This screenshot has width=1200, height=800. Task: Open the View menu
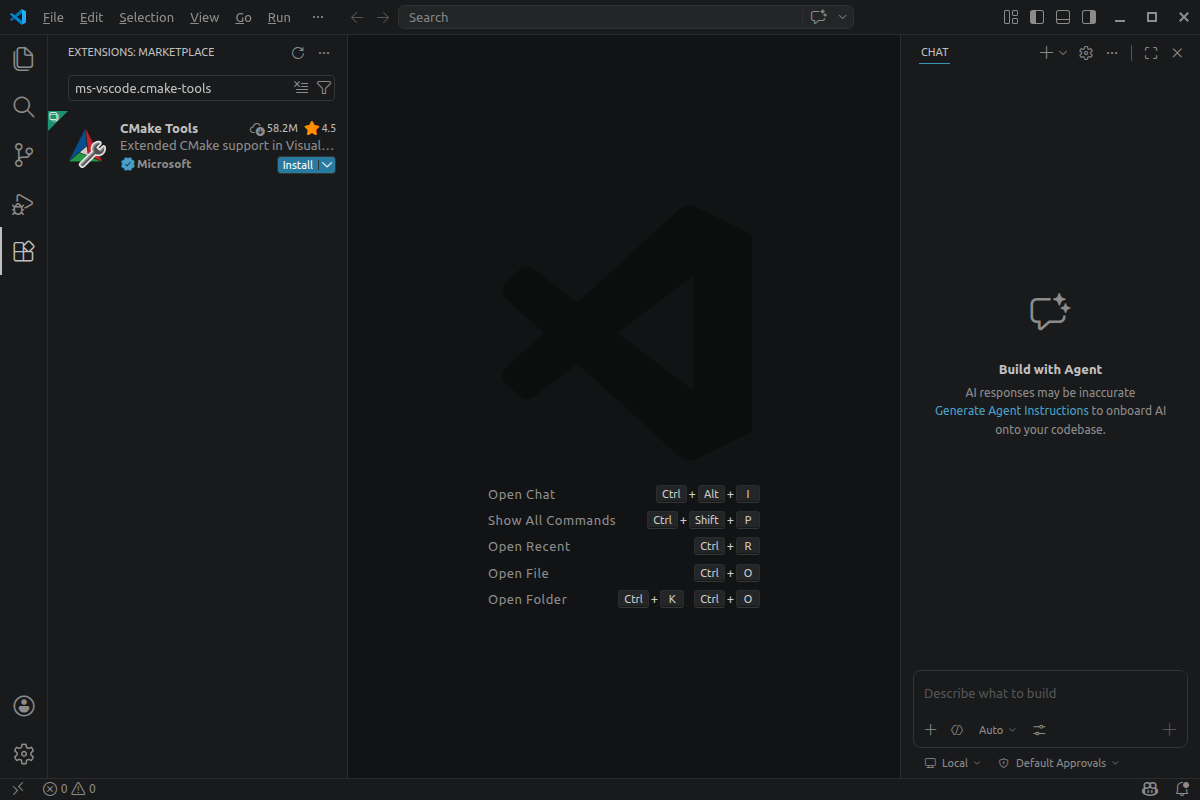tap(204, 17)
